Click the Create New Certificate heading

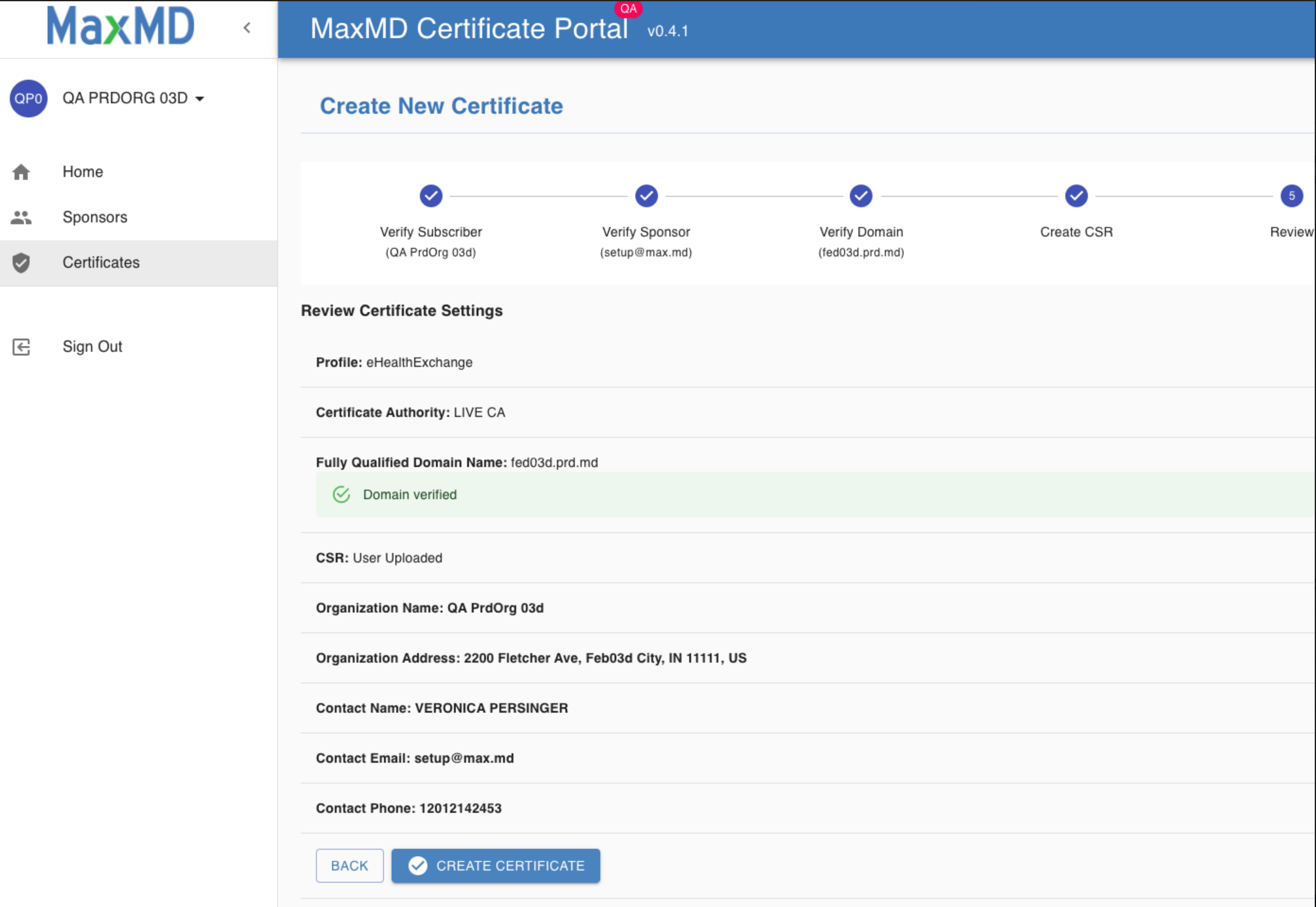coord(441,106)
